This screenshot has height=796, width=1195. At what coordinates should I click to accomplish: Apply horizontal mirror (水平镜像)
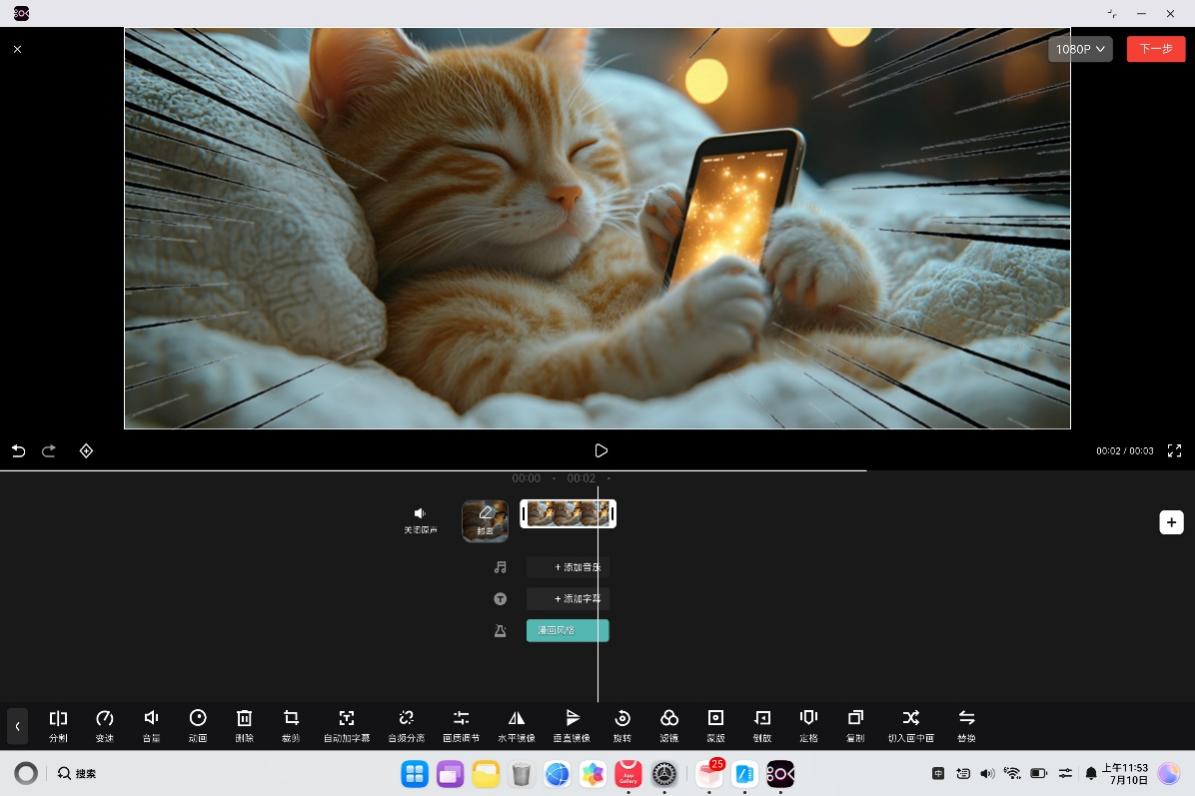(x=516, y=725)
